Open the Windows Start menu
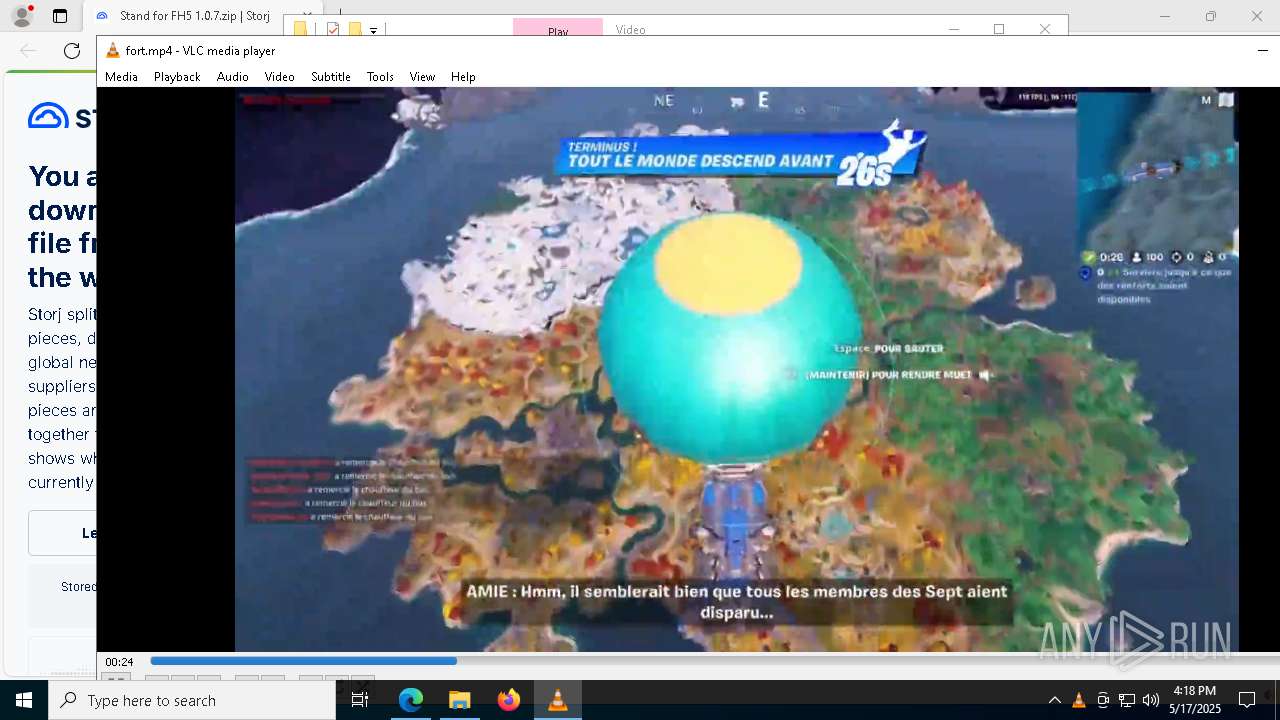This screenshot has height=720, width=1280. coord(24,700)
